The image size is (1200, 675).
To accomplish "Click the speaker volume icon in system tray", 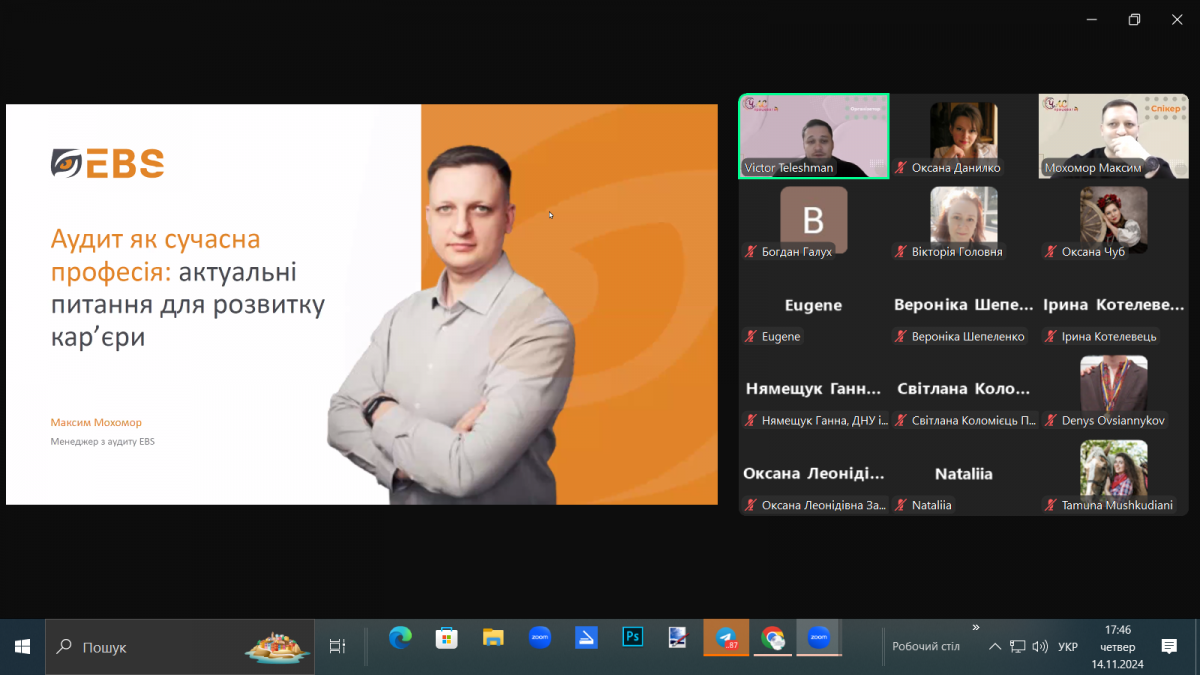I will 1040,647.
